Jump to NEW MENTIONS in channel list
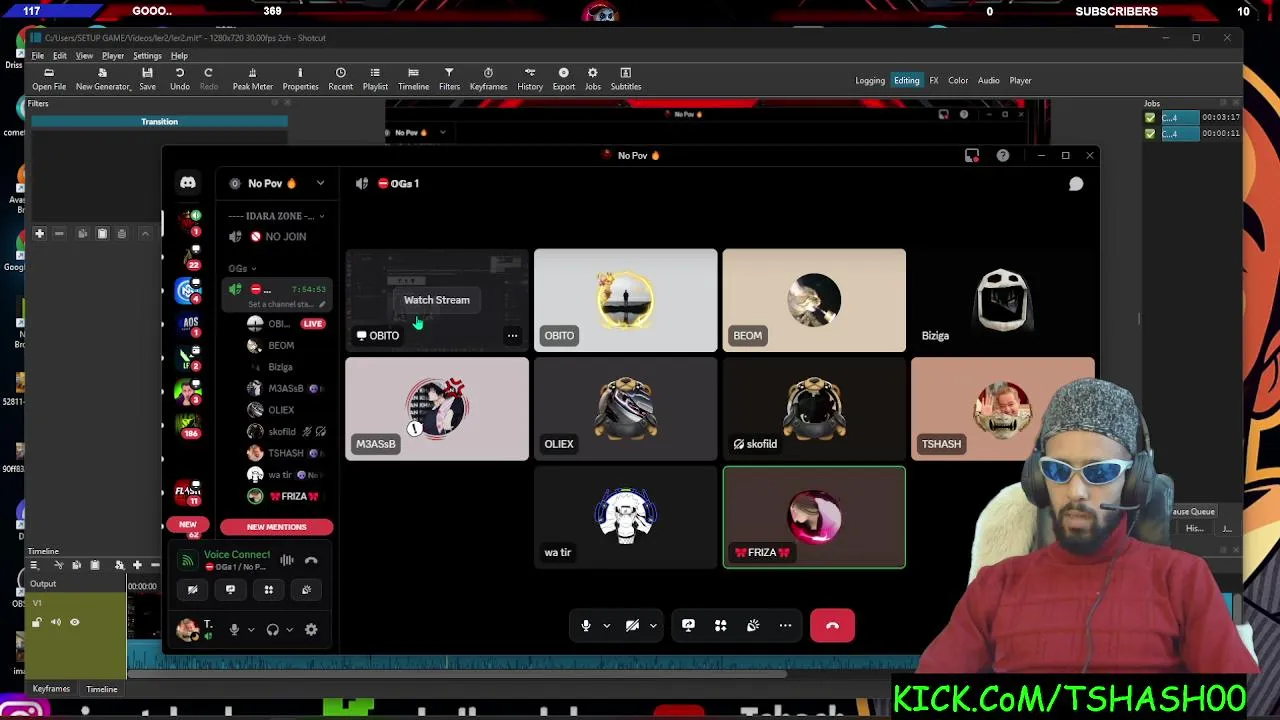The image size is (1280, 720). pyautogui.click(x=276, y=527)
